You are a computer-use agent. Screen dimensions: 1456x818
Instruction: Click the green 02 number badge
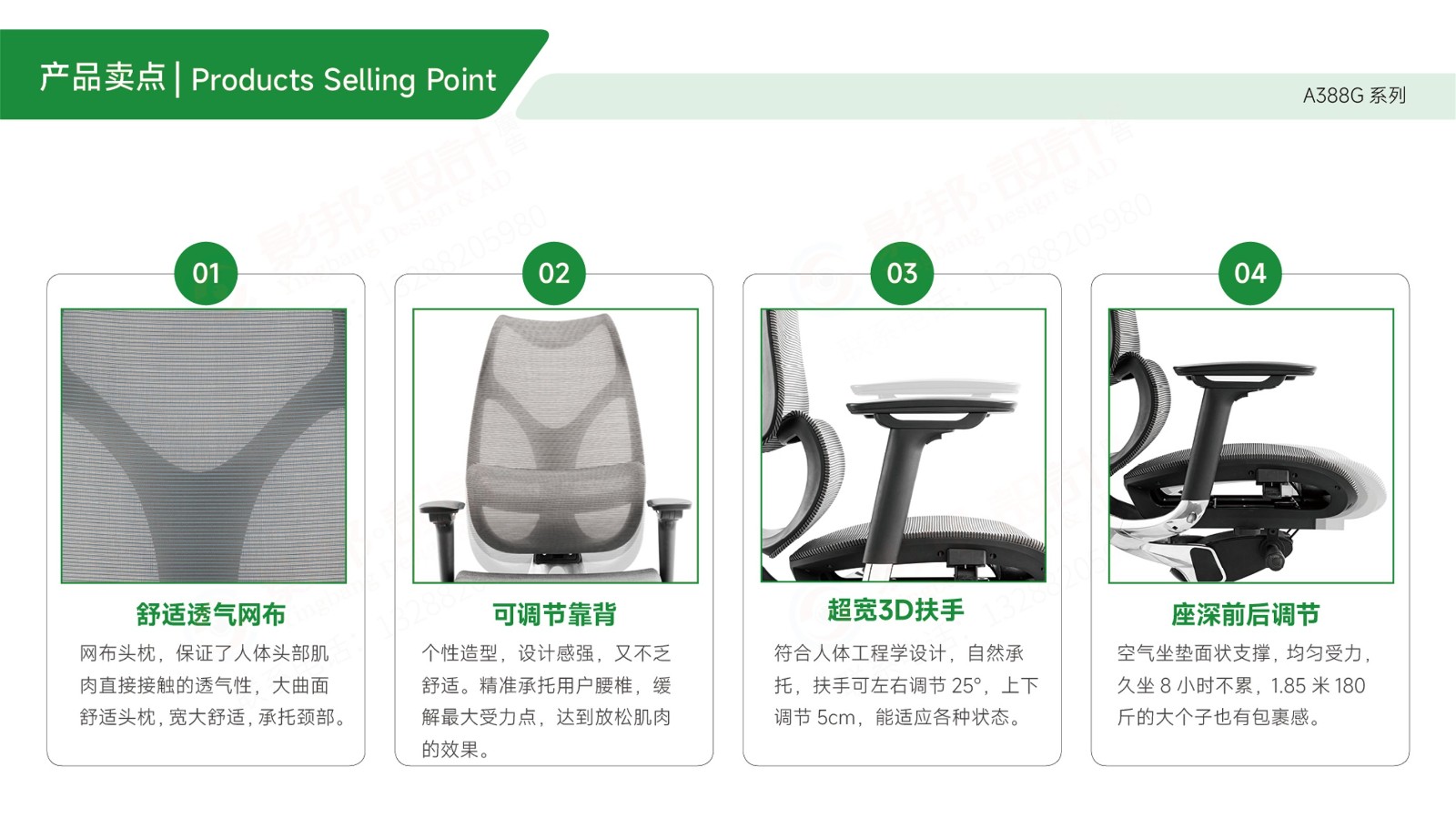554,273
